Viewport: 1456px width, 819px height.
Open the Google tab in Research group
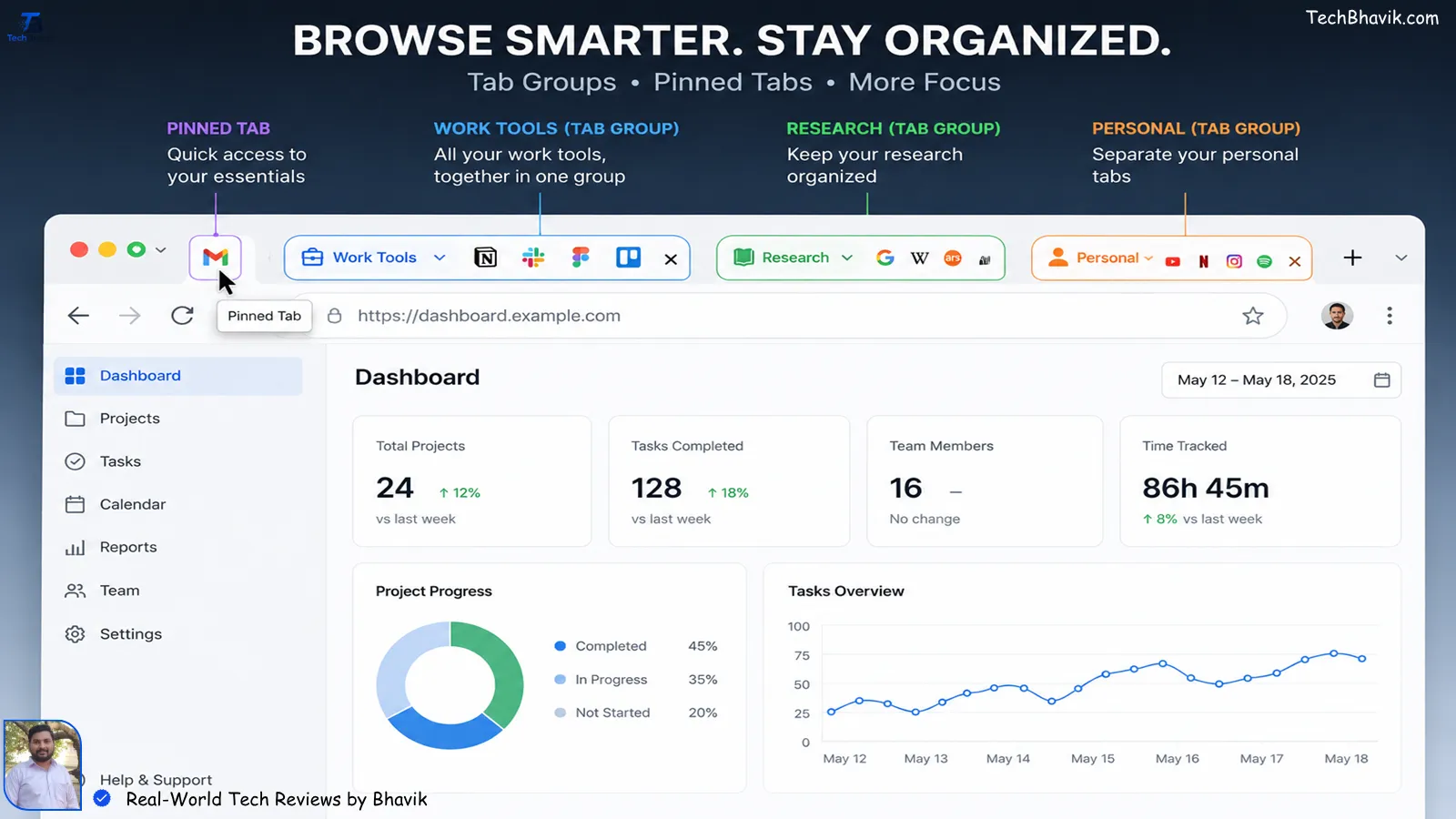click(x=885, y=258)
